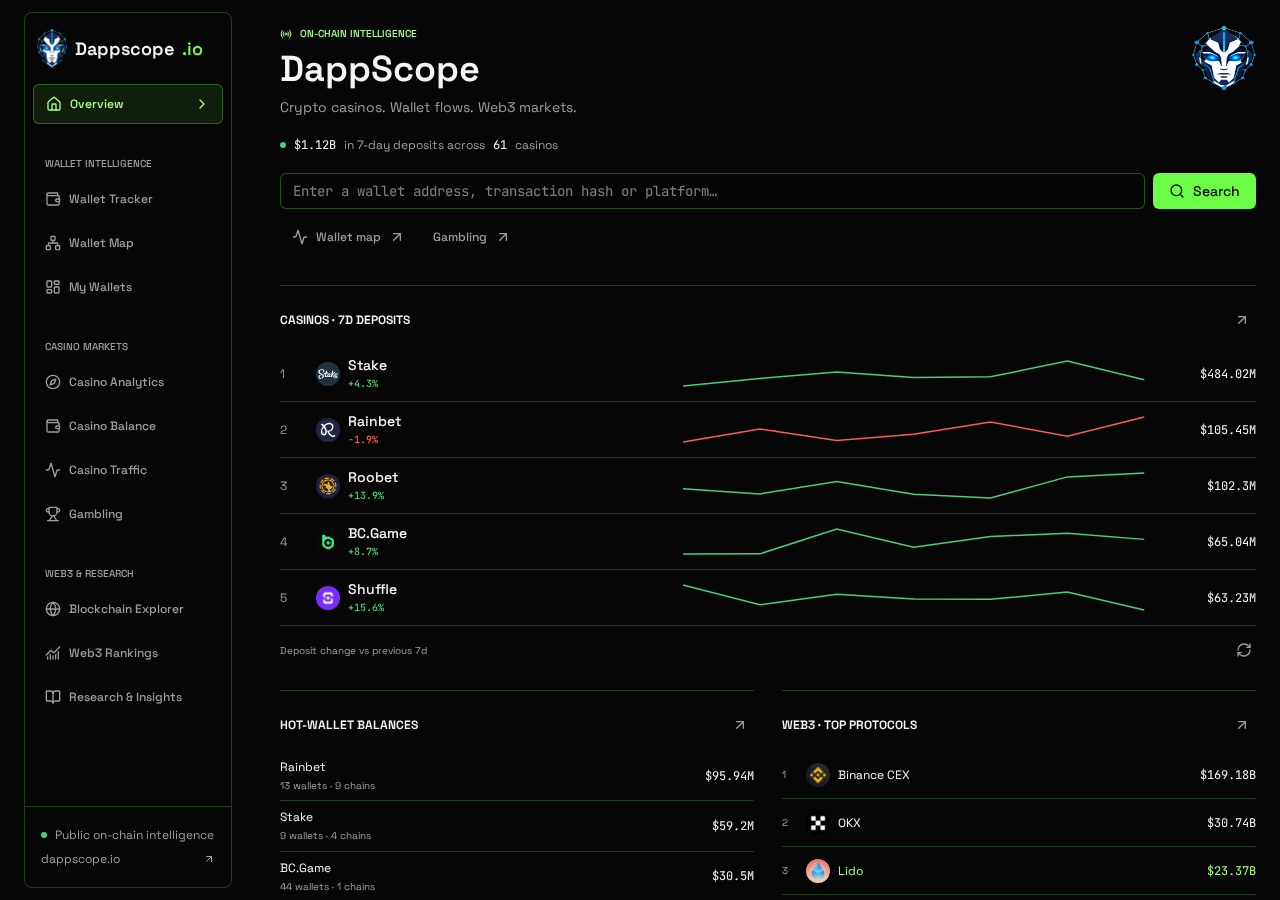1280x900 pixels.
Task: Click the Shuffle casino logo
Action: coord(328,598)
